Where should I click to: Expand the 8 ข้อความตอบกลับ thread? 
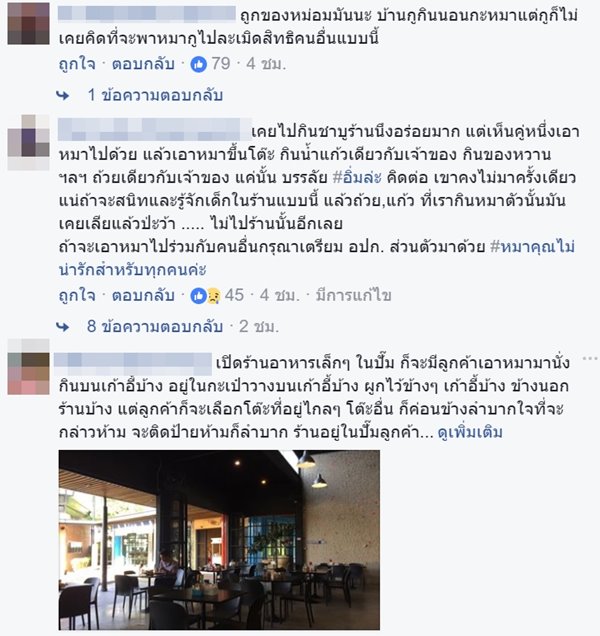(155, 327)
